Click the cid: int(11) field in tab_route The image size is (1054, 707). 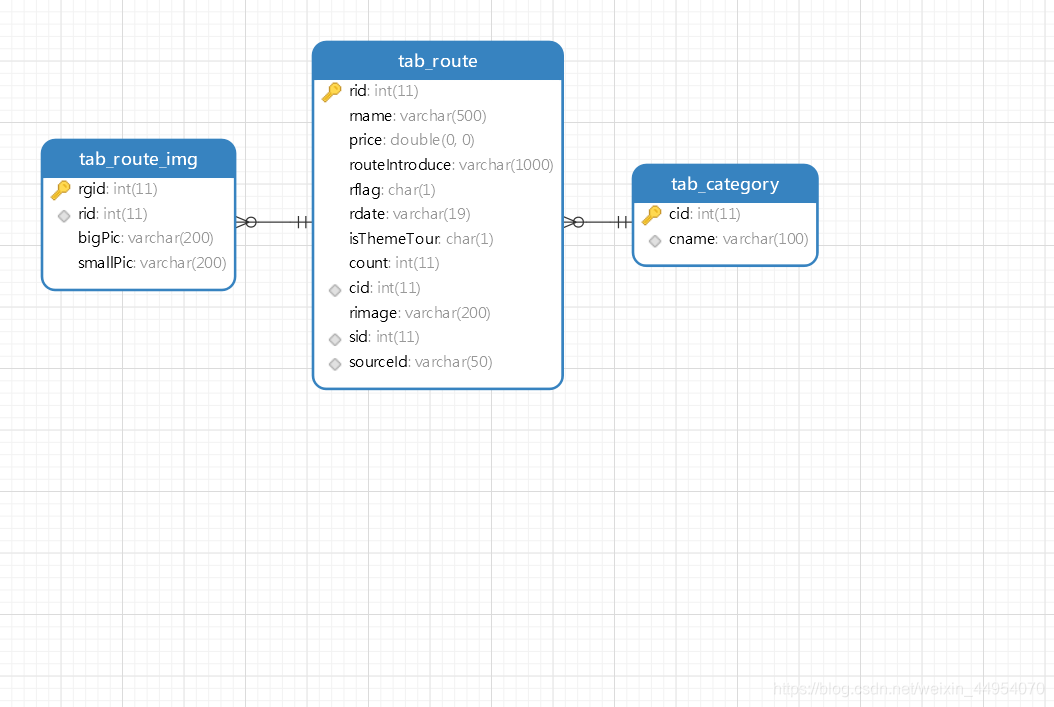pyautogui.click(x=384, y=288)
